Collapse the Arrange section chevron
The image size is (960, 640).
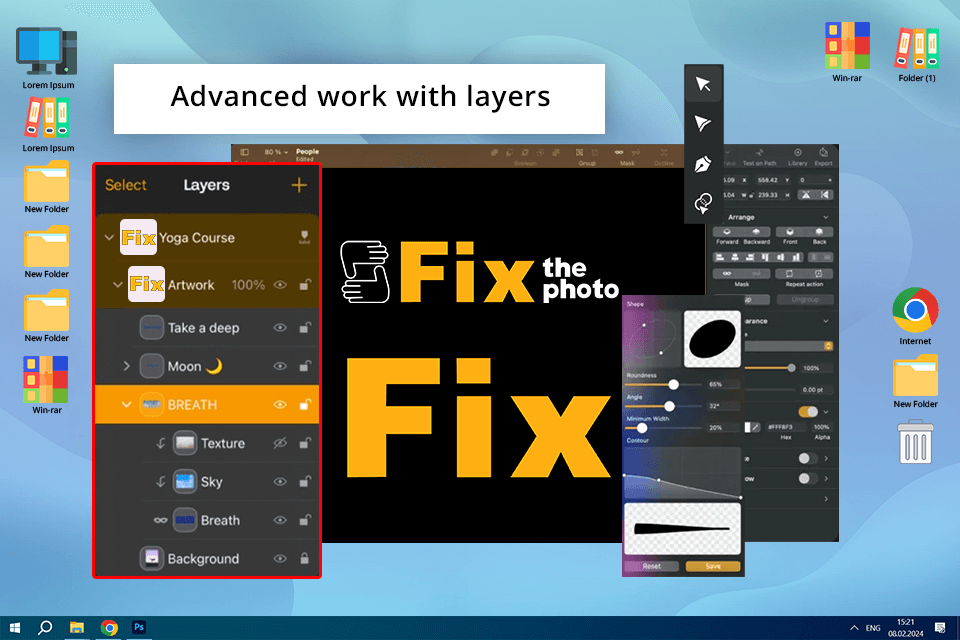826,217
